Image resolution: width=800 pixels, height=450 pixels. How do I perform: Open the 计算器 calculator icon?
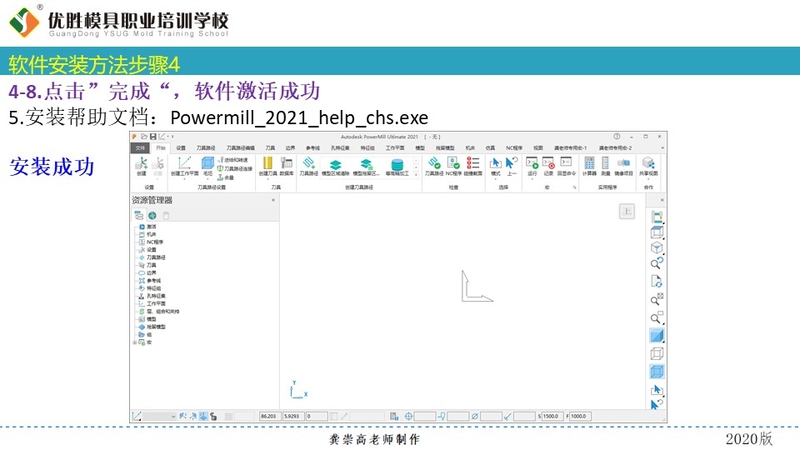[589, 166]
